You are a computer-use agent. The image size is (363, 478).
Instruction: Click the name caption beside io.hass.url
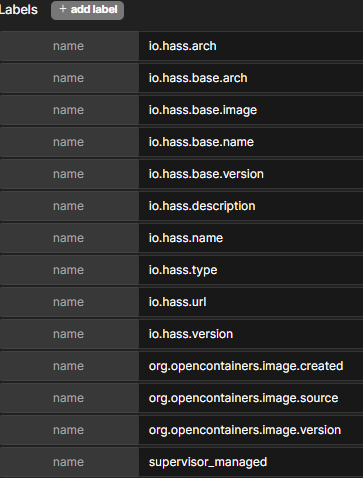coord(68,302)
